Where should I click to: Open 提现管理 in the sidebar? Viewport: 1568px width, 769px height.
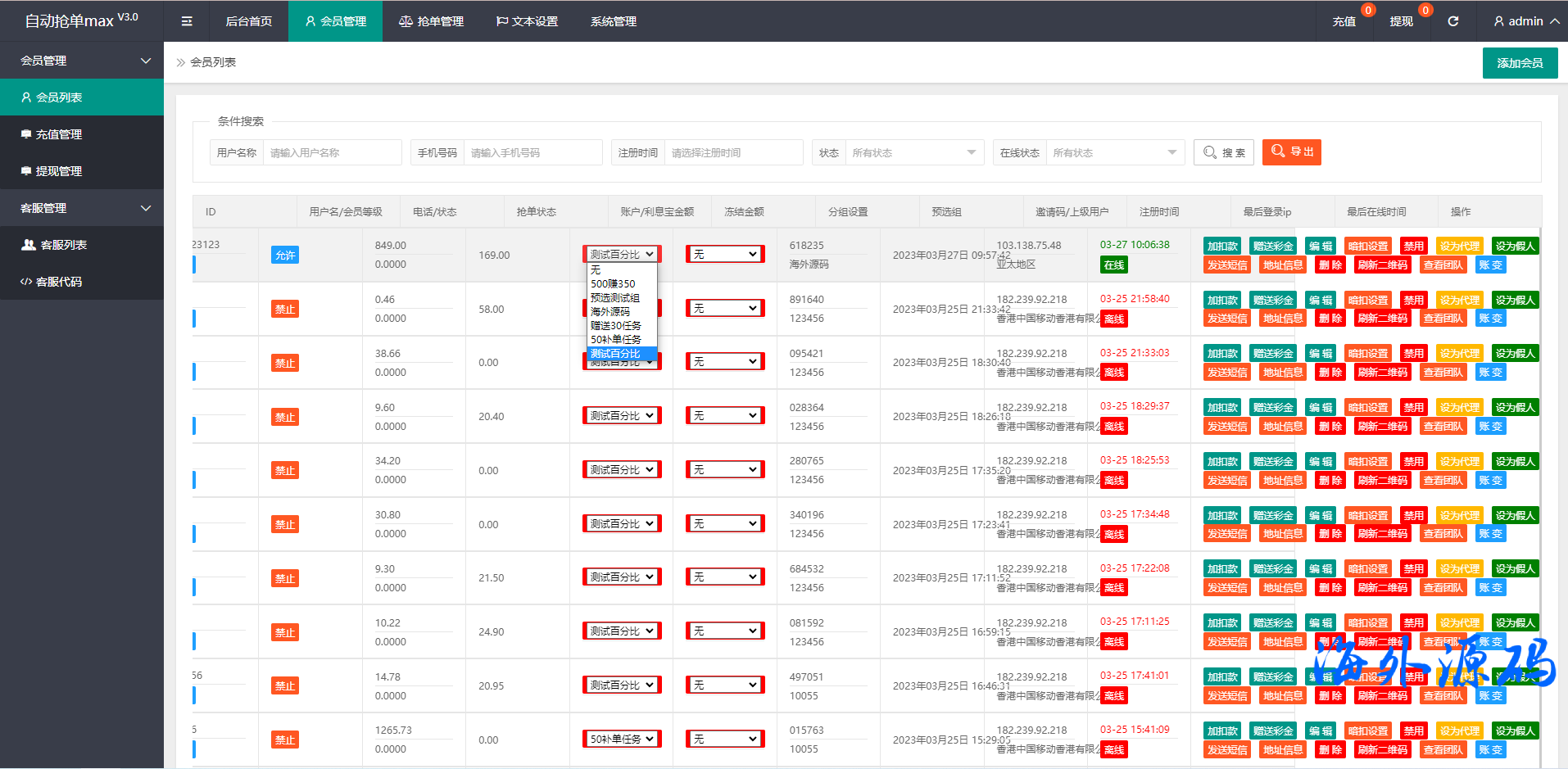point(59,171)
